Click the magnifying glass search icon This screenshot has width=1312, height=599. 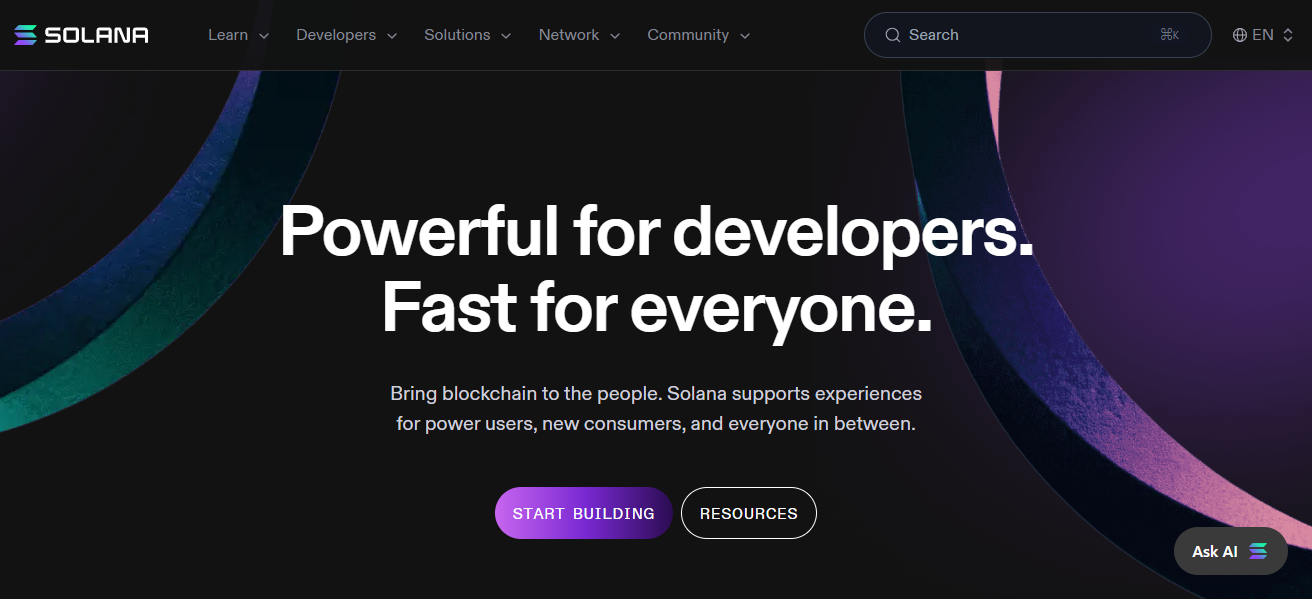893,35
